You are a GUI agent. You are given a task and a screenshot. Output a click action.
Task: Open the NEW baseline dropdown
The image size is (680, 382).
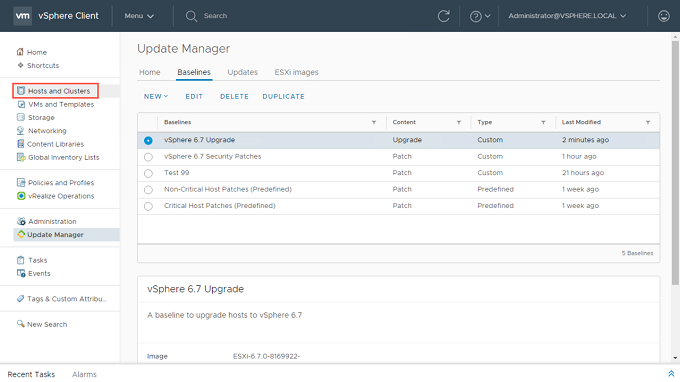tap(156, 96)
